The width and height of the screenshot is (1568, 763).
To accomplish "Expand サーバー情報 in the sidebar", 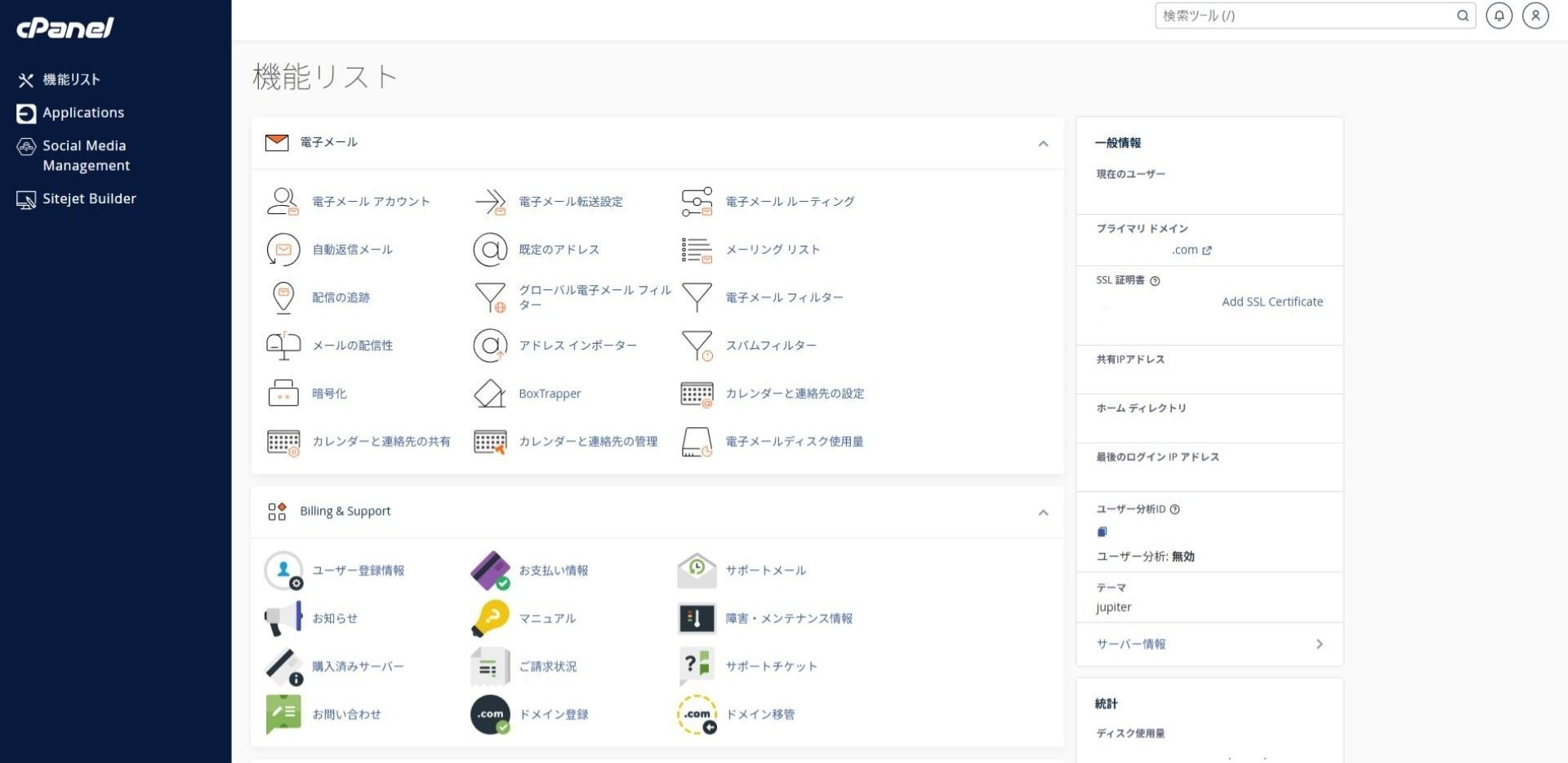I will point(1207,644).
